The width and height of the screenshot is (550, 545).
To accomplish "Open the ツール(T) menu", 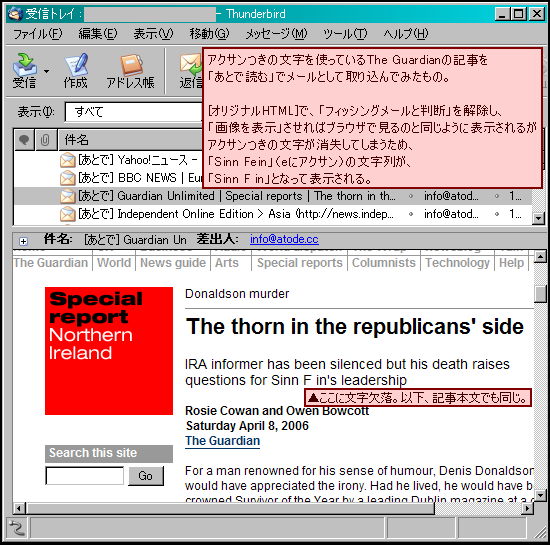I will point(345,34).
